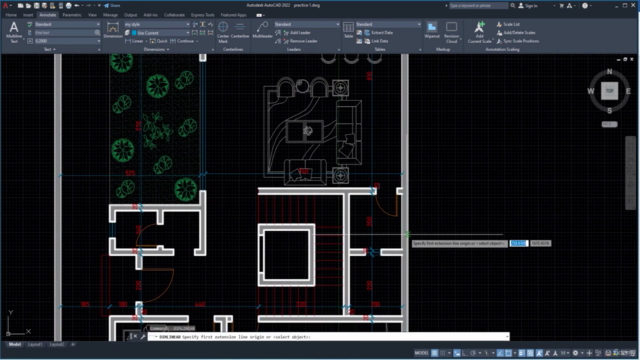Click the Plot printer icon in quick access
The image size is (640, 360).
pos(68,6)
